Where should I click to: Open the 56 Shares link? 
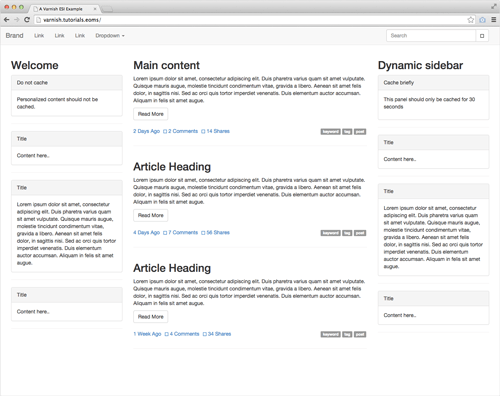[218, 233]
